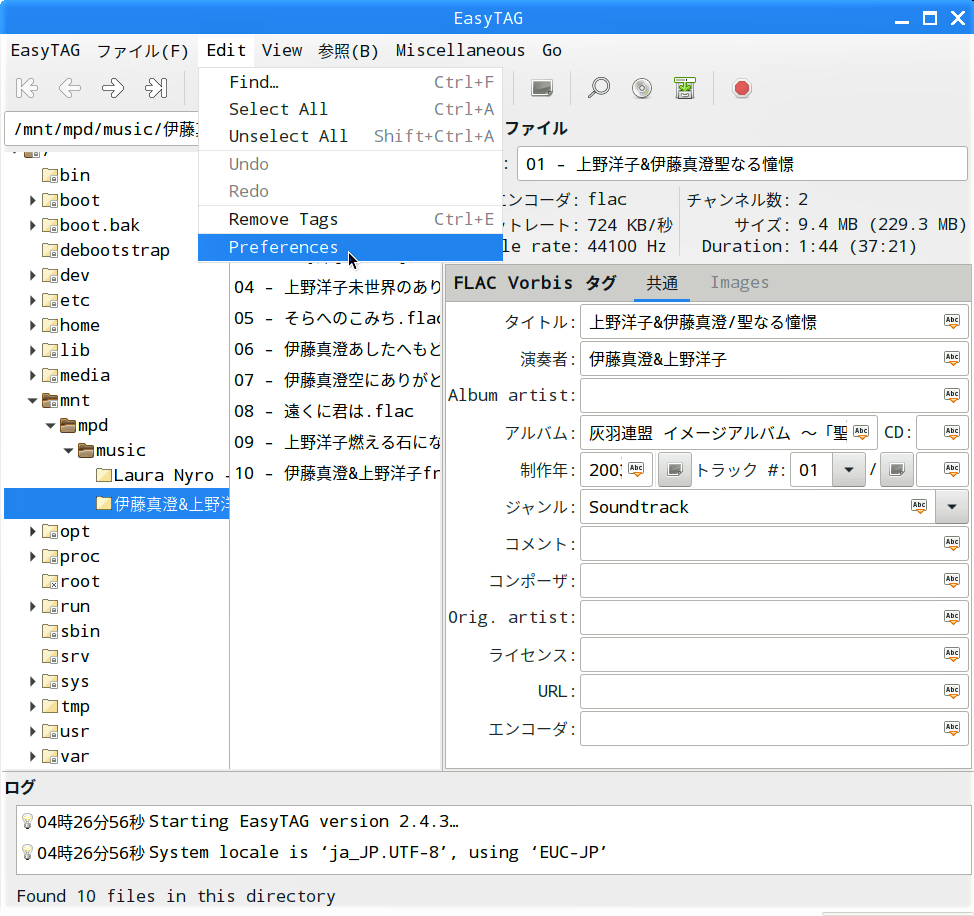This screenshot has width=974, height=916.
Task: Open the Find magnifier tool in toolbar
Action: click(x=599, y=88)
